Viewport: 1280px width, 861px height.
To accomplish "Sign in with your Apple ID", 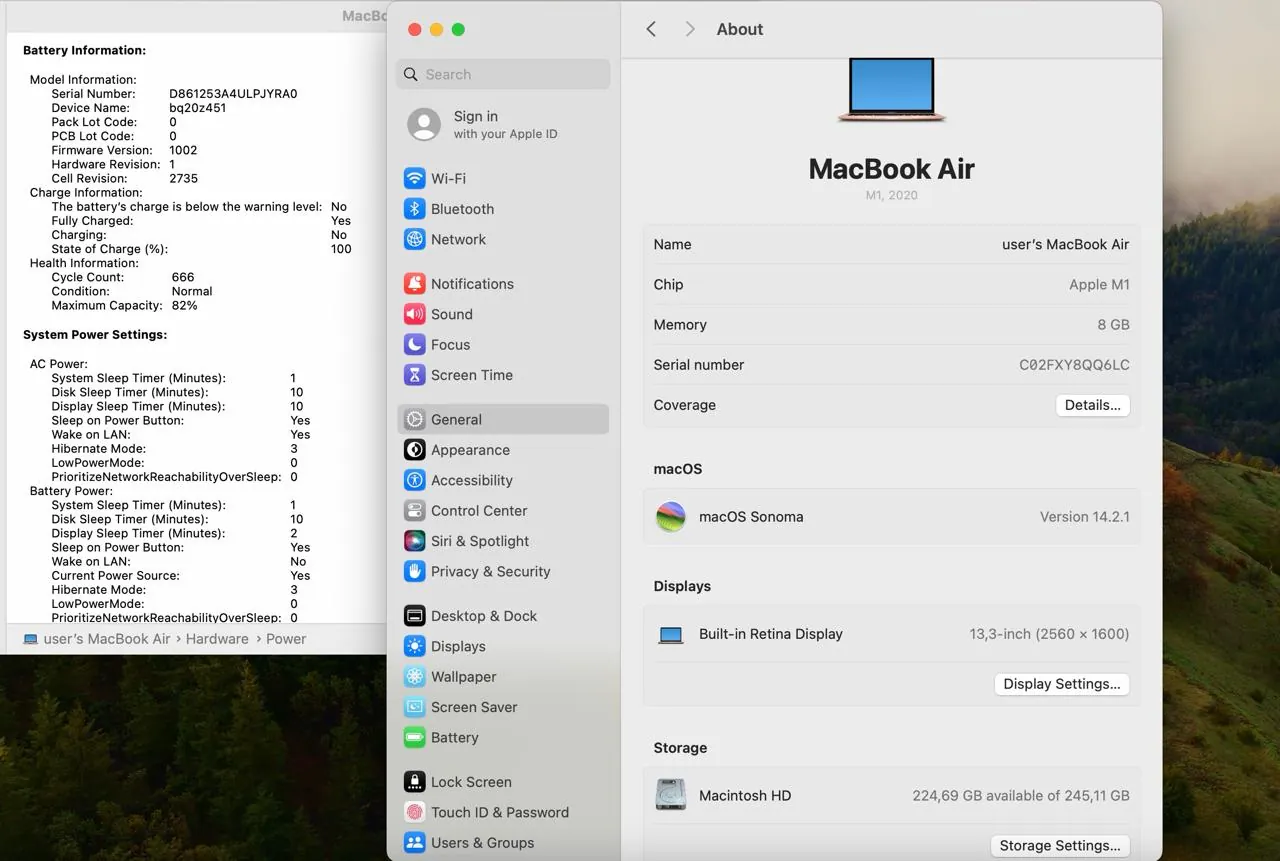I will click(x=505, y=125).
